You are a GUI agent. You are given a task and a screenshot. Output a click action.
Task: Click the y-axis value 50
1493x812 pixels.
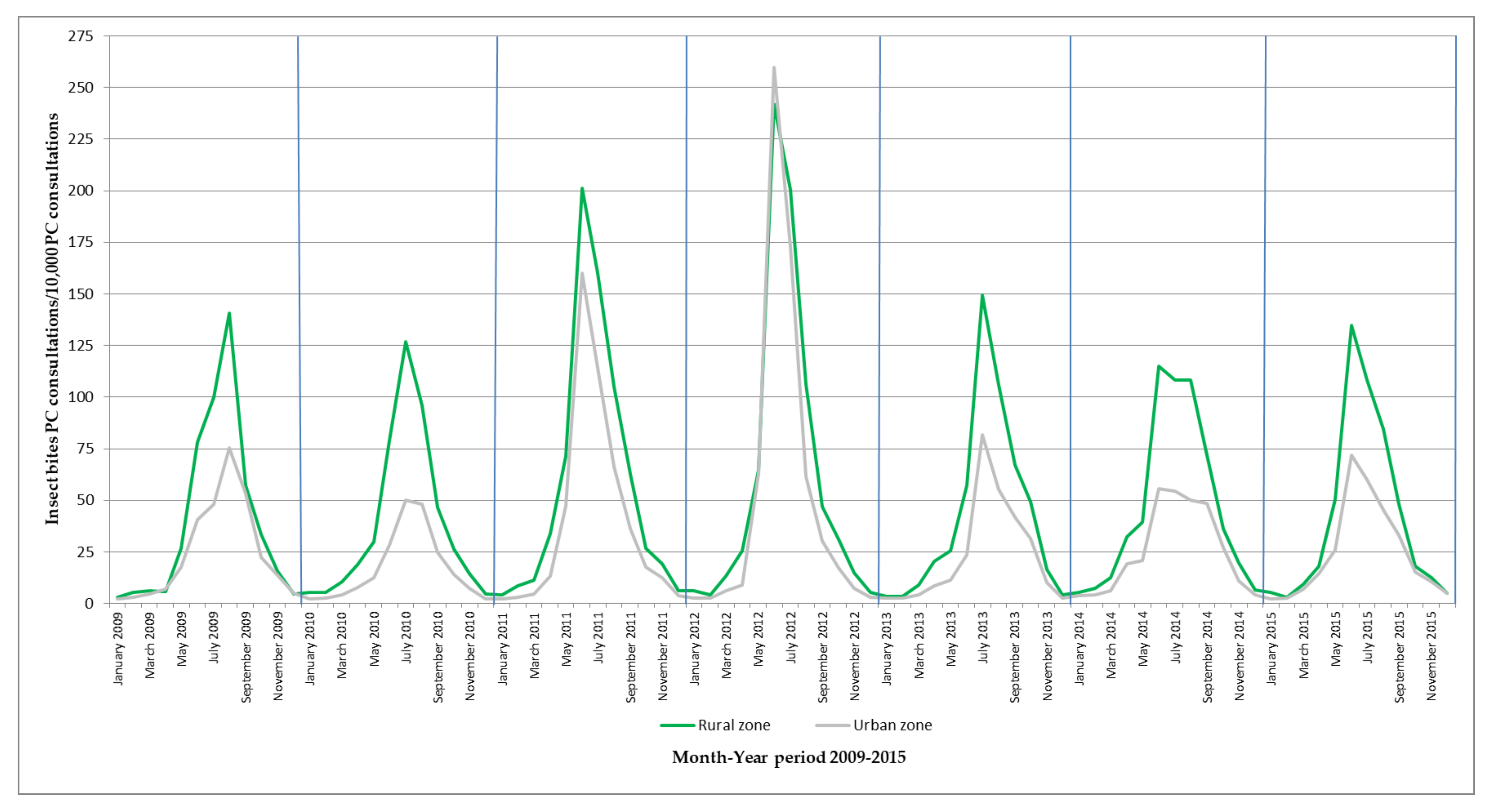(85, 500)
